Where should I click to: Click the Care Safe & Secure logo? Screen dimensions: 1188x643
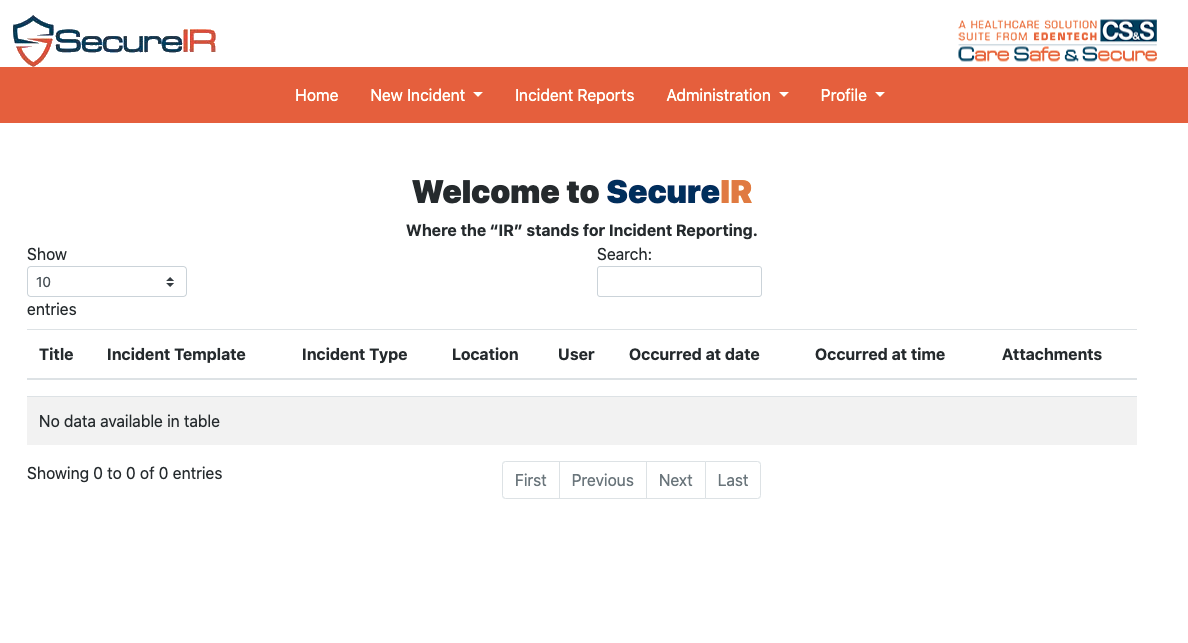[x=1057, y=41]
